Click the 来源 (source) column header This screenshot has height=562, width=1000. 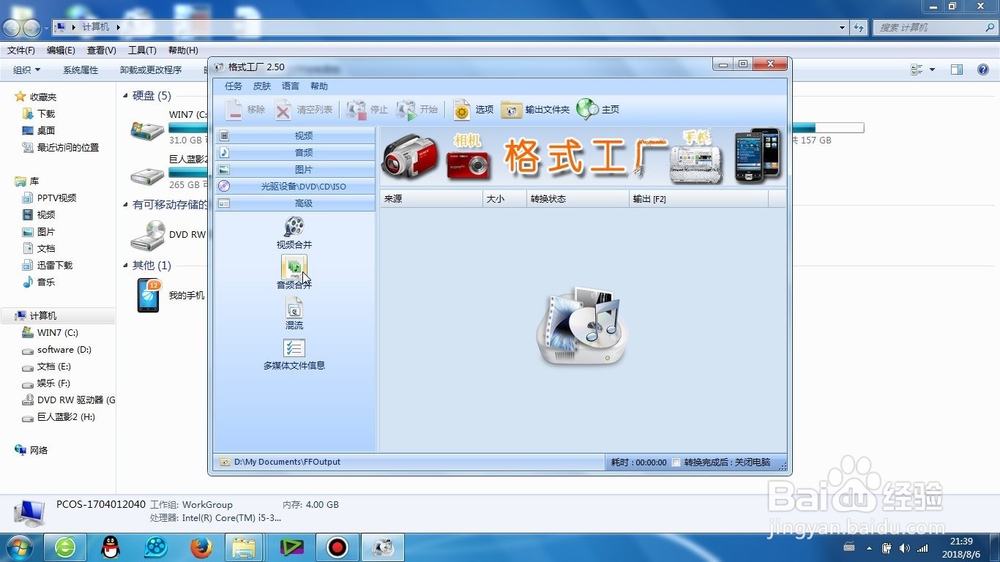point(431,199)
